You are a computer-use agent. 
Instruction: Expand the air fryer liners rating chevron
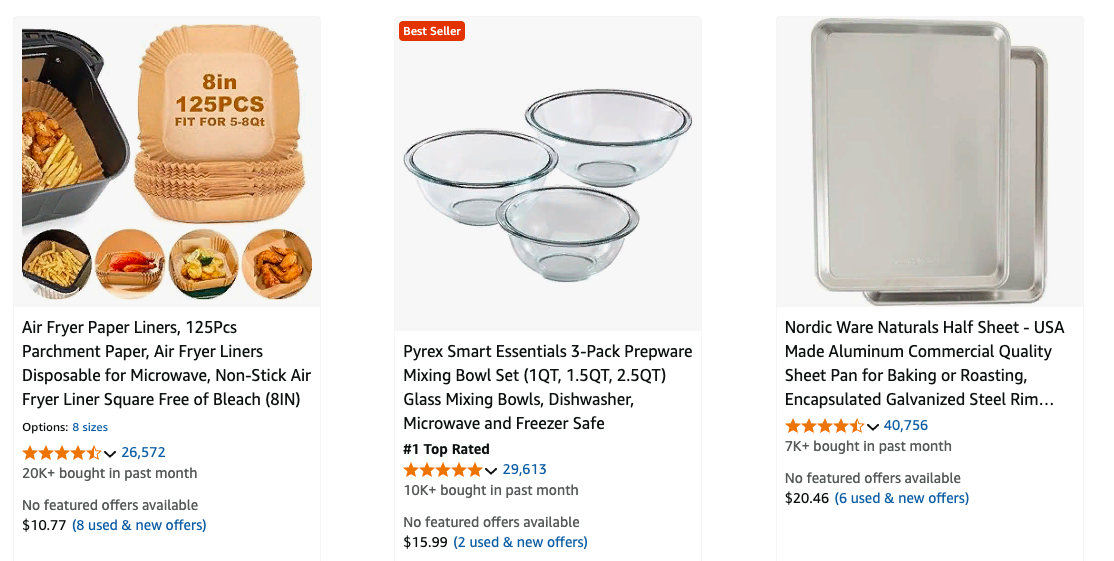pos(110,454)
